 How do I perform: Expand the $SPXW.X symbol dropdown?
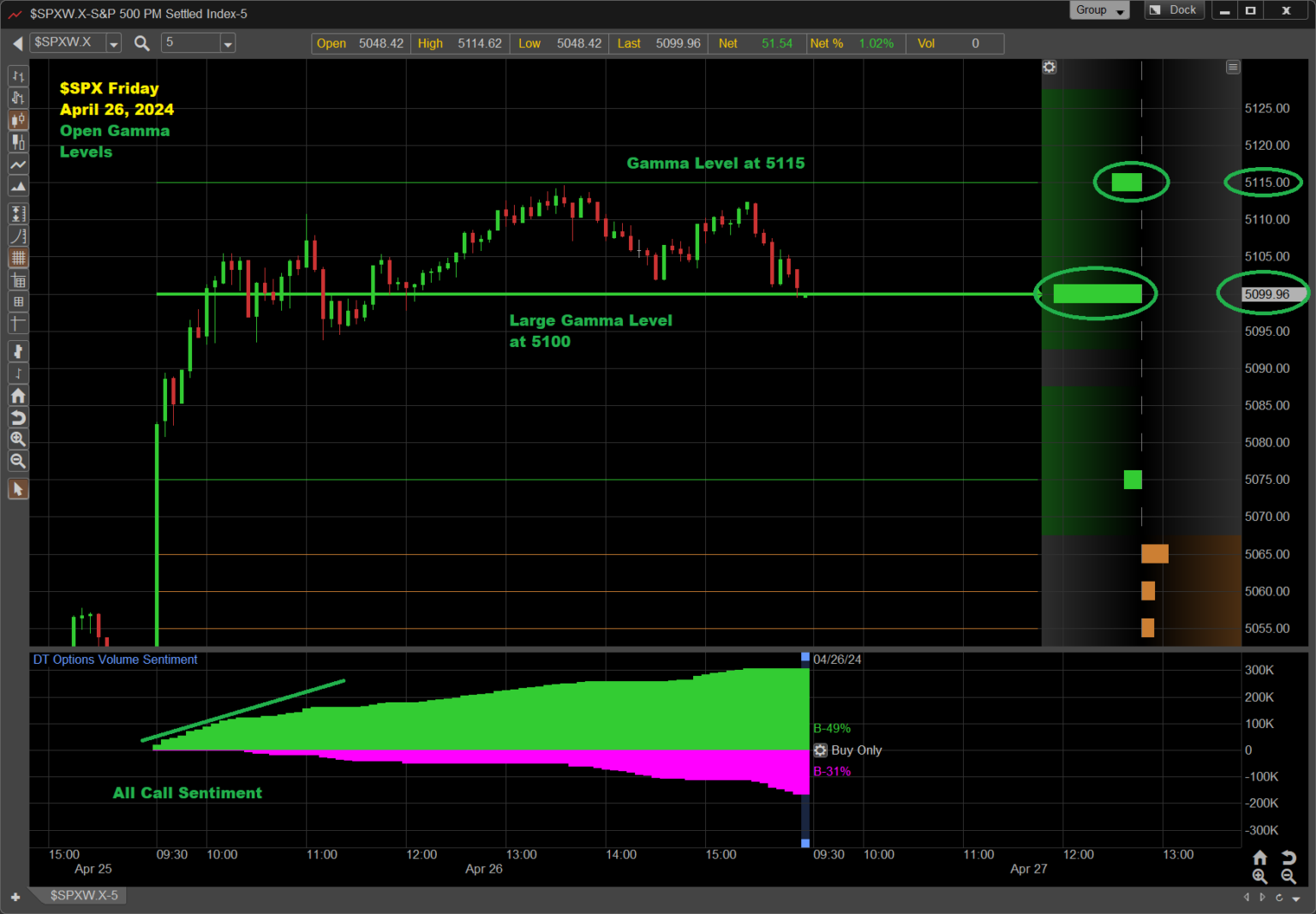coord(113,44)
